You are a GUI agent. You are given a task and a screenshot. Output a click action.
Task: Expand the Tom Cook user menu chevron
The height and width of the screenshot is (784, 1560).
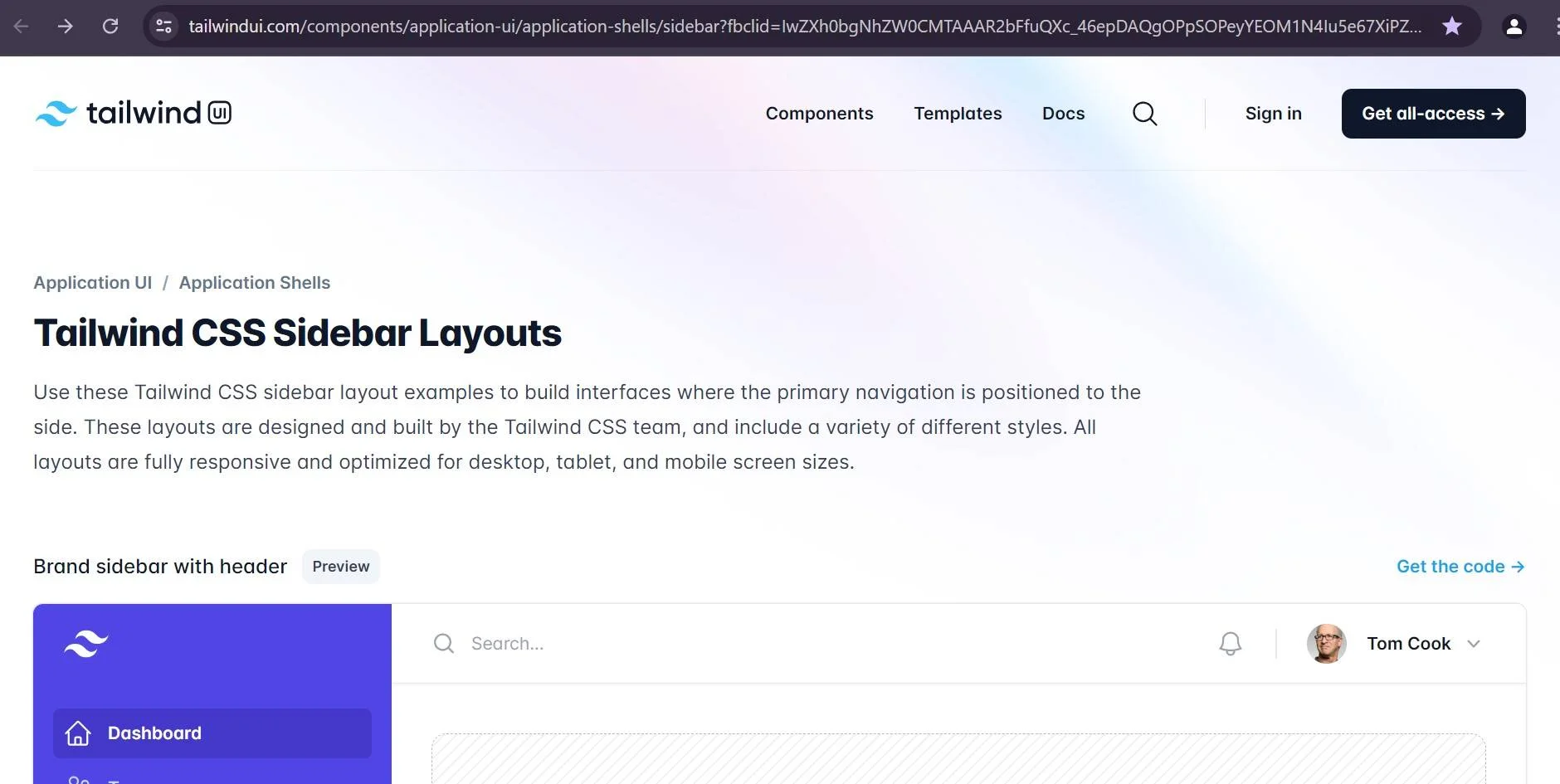1474,644
